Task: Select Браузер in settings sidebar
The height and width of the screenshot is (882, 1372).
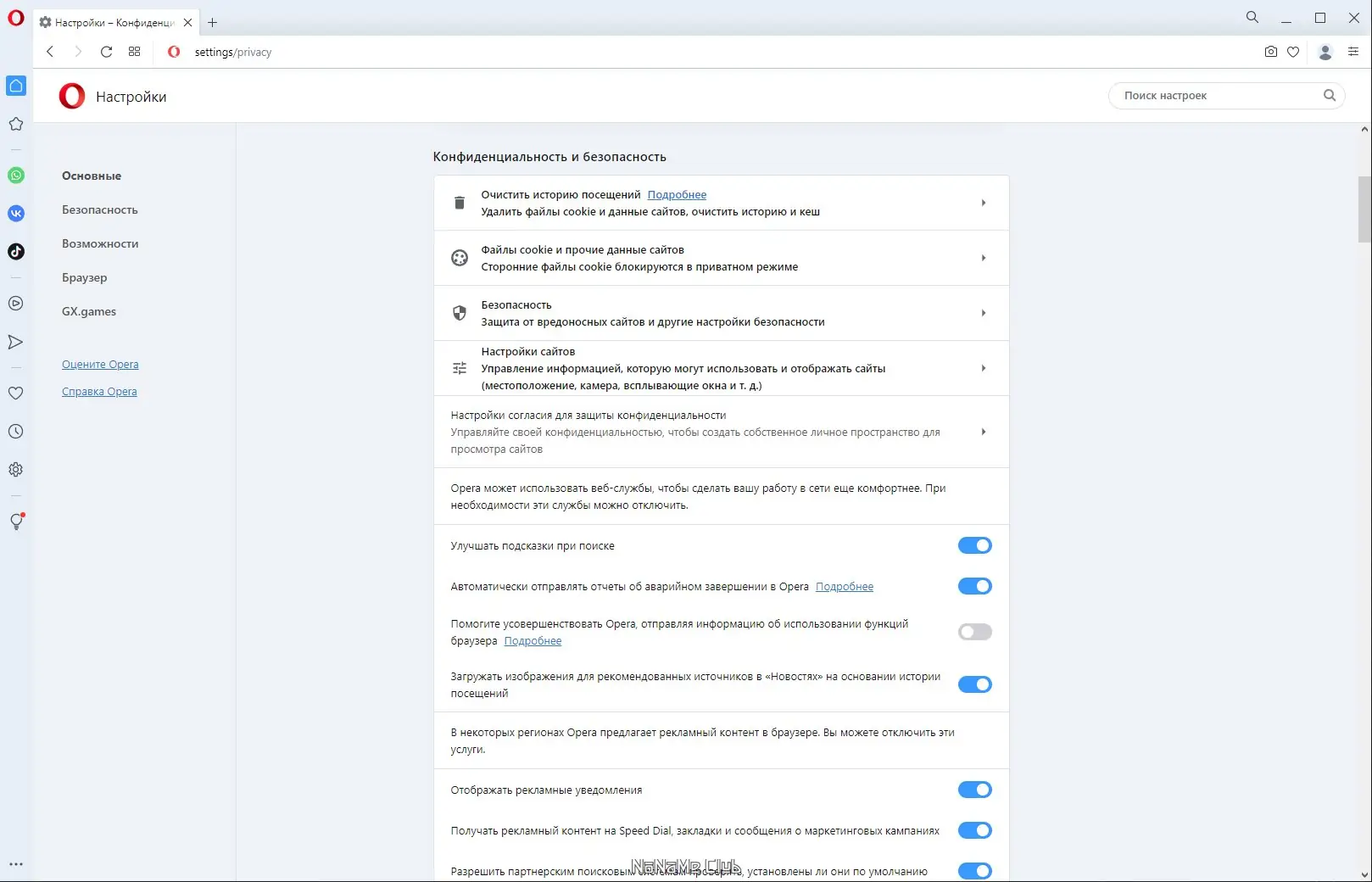Action: click(85, 277)
